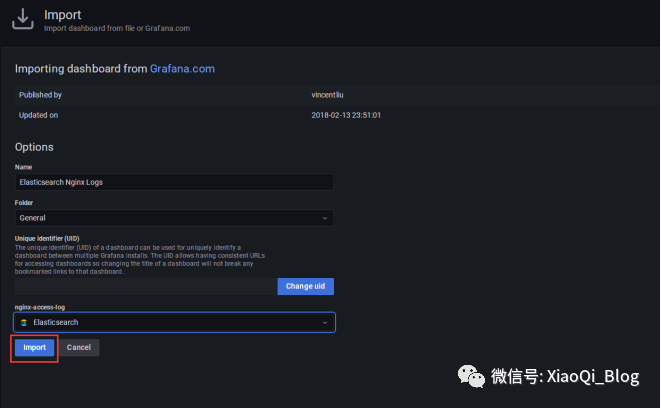Click the Published by label
This screenshot has width=661, height=408.
pos(40,95)
